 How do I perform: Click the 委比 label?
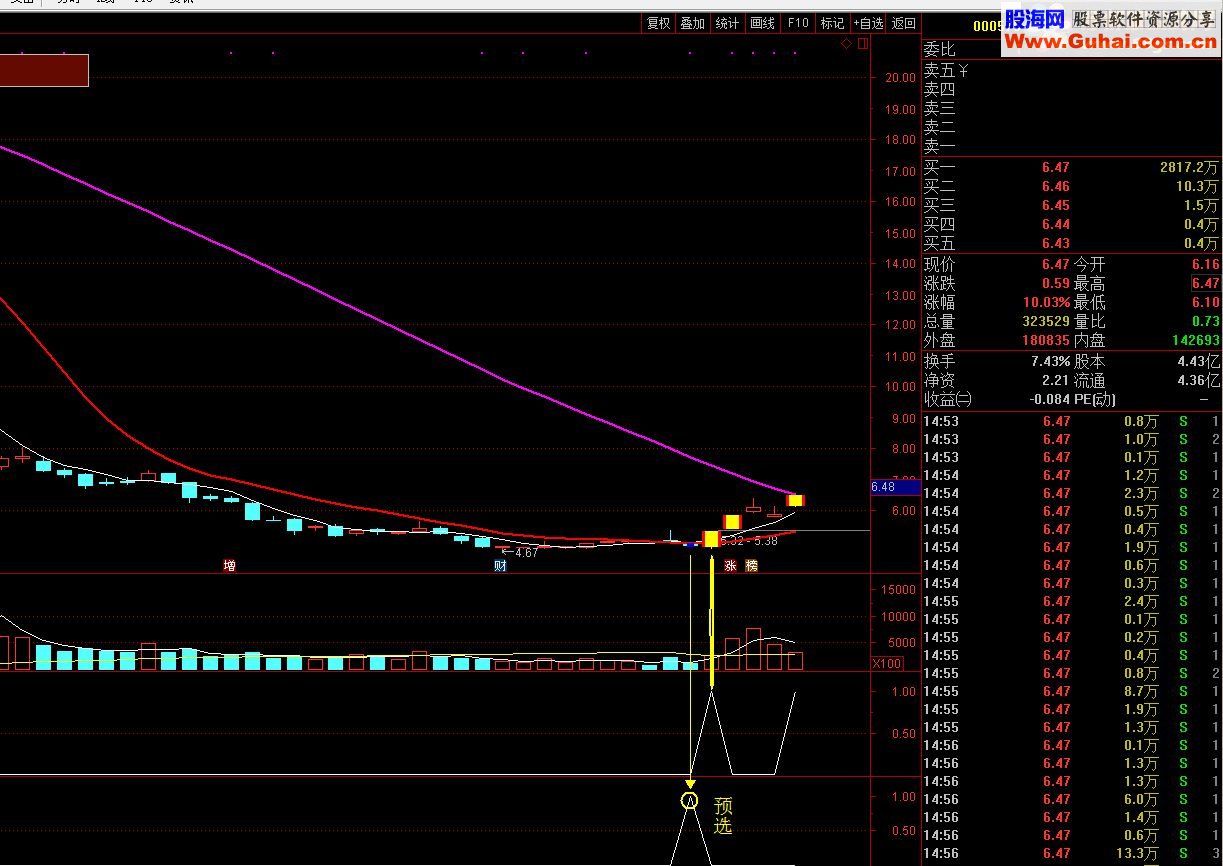tap(939, 49)
